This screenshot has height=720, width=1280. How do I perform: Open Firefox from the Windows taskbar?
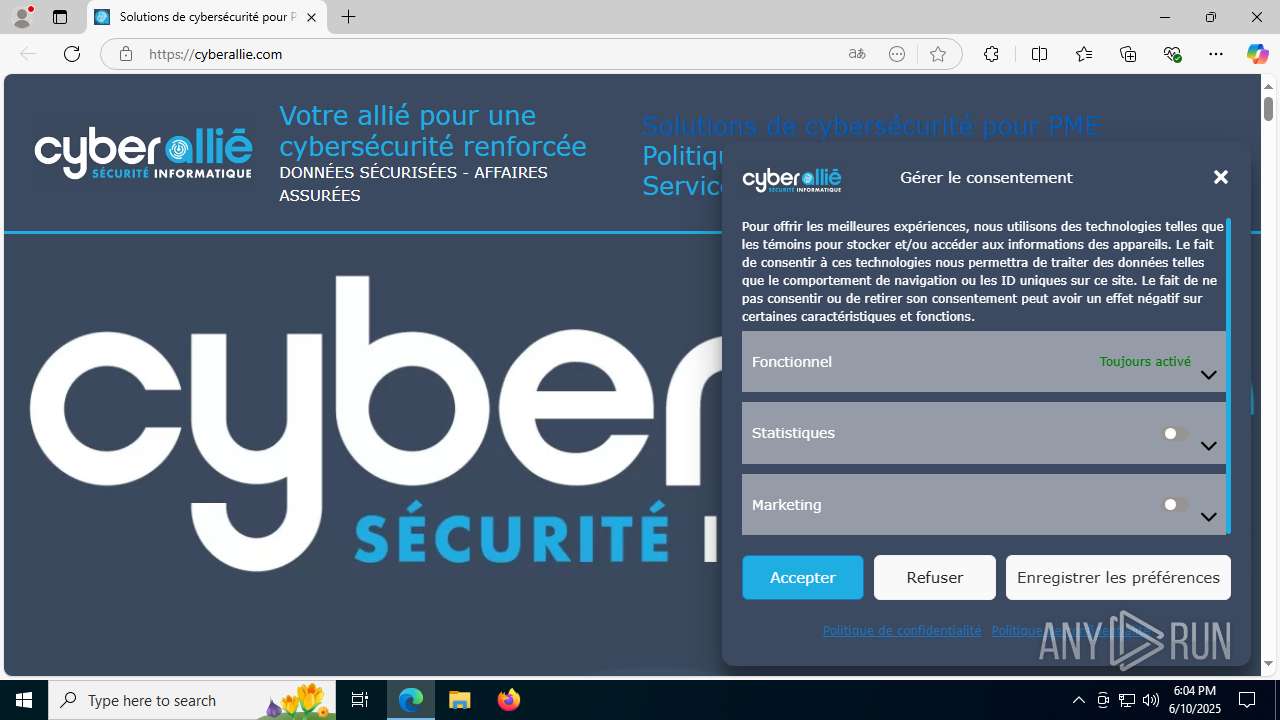coord(509,700)
